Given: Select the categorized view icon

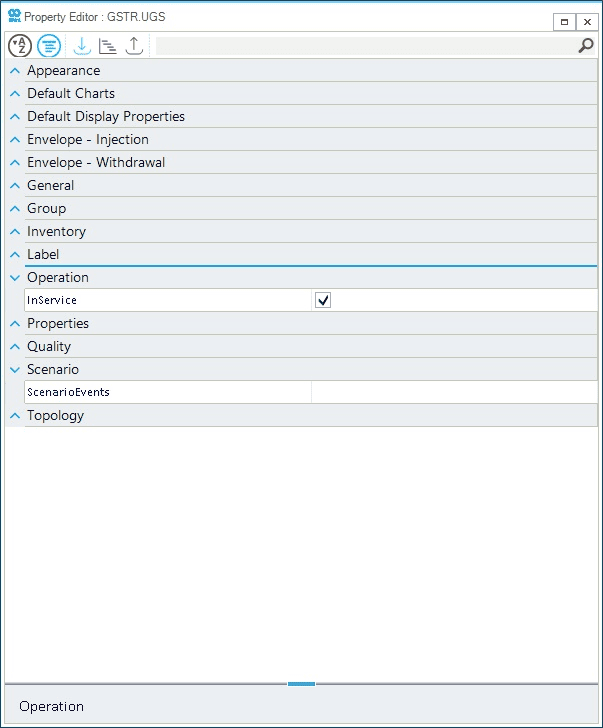Looking at the screenshot, I should pos(49,46).
